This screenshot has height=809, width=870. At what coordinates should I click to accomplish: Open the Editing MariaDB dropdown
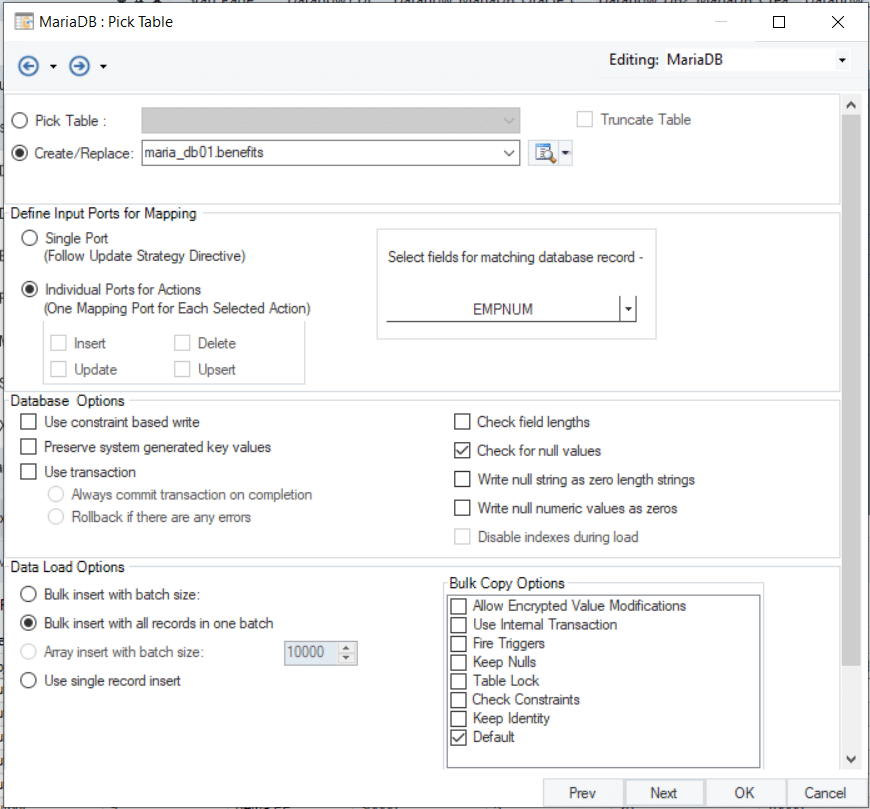click(842, 61)
